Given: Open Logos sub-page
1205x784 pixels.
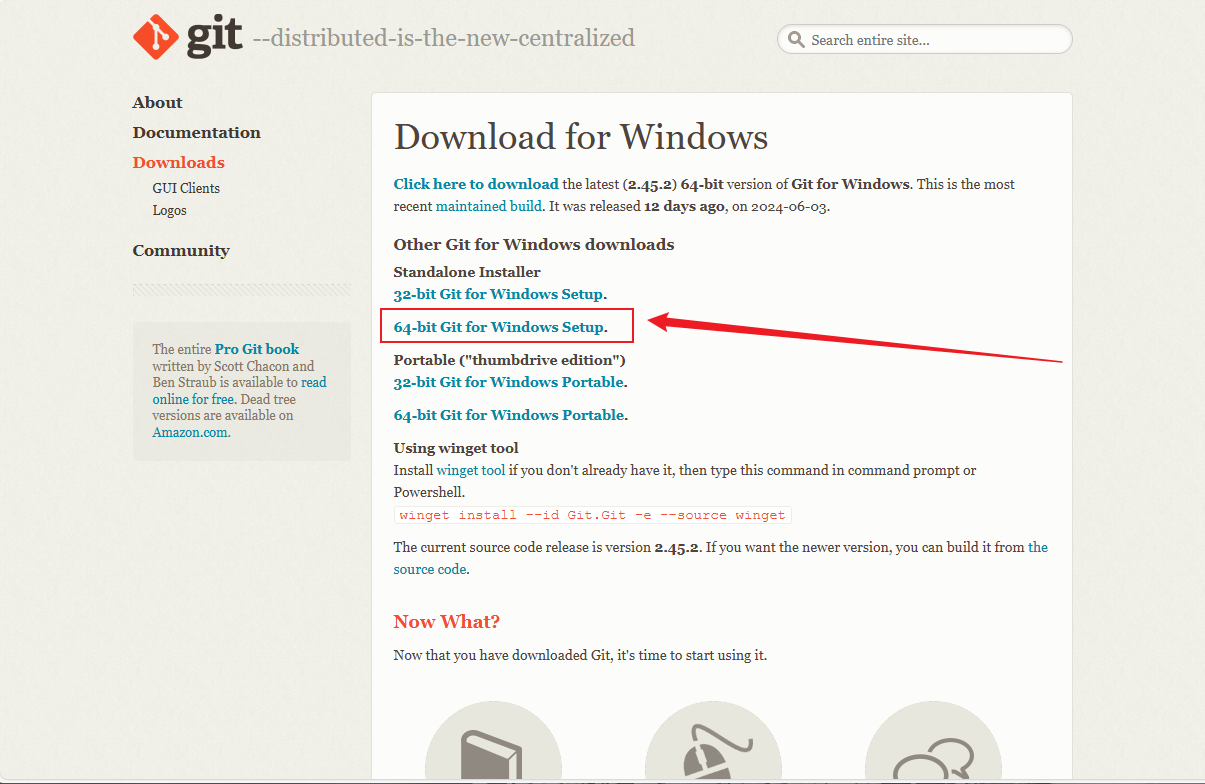Looking at the screenshot, I should (x=170, y=211).
